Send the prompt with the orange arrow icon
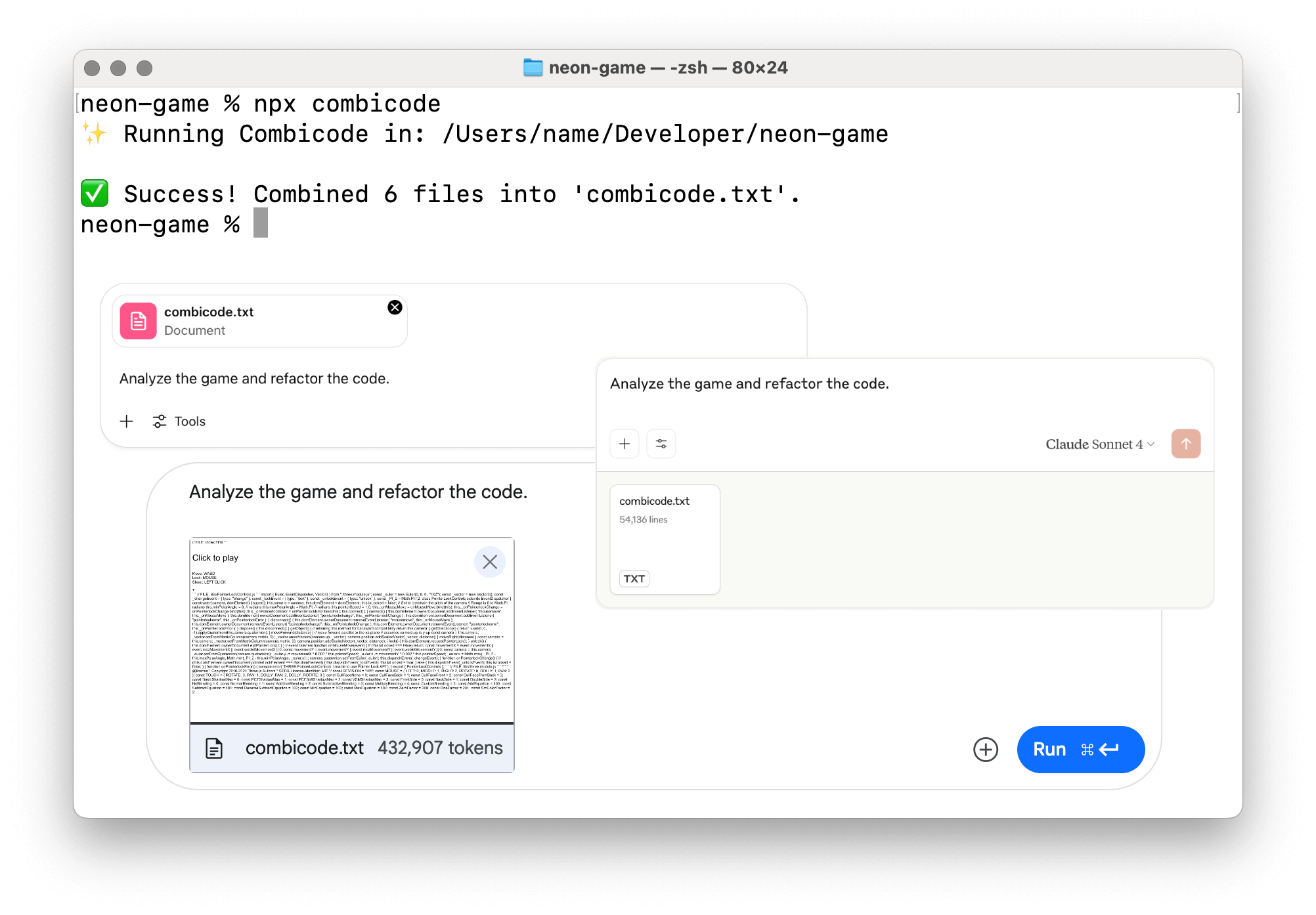1316x915 pixels. (1186, 444)
